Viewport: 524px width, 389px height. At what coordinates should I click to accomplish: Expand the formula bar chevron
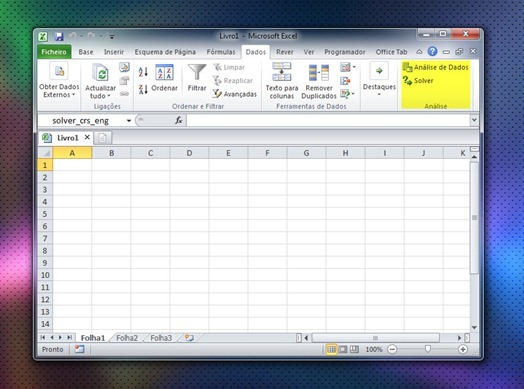(474, 120)
